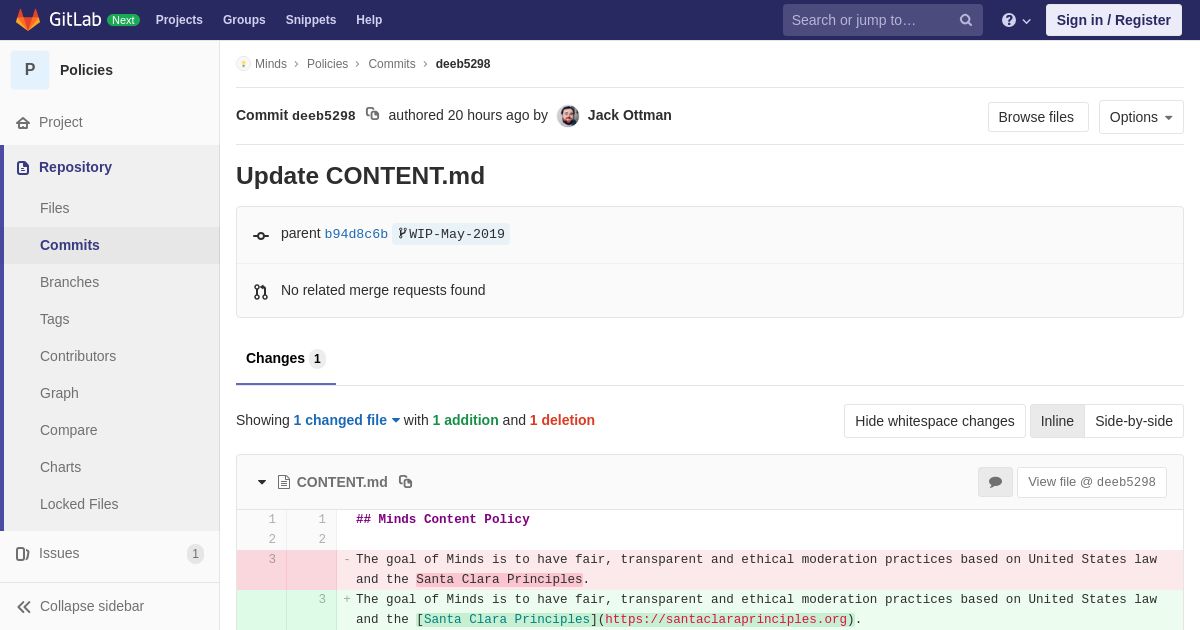This screenshot has width=1200, height=630.
Task: Open the Options dropdown
Action: (x=1141, y=117)
